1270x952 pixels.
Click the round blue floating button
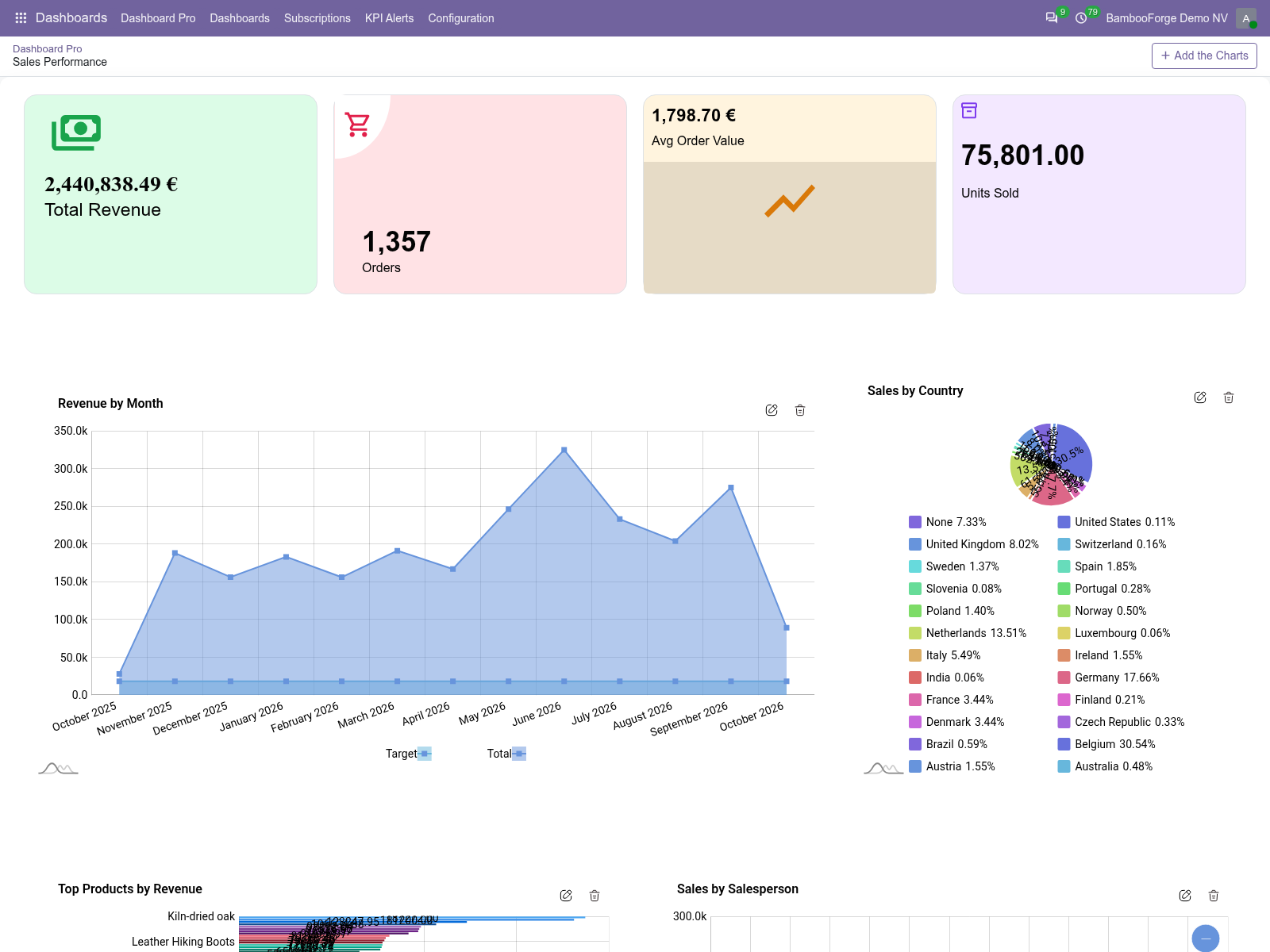click(1206, 939)
